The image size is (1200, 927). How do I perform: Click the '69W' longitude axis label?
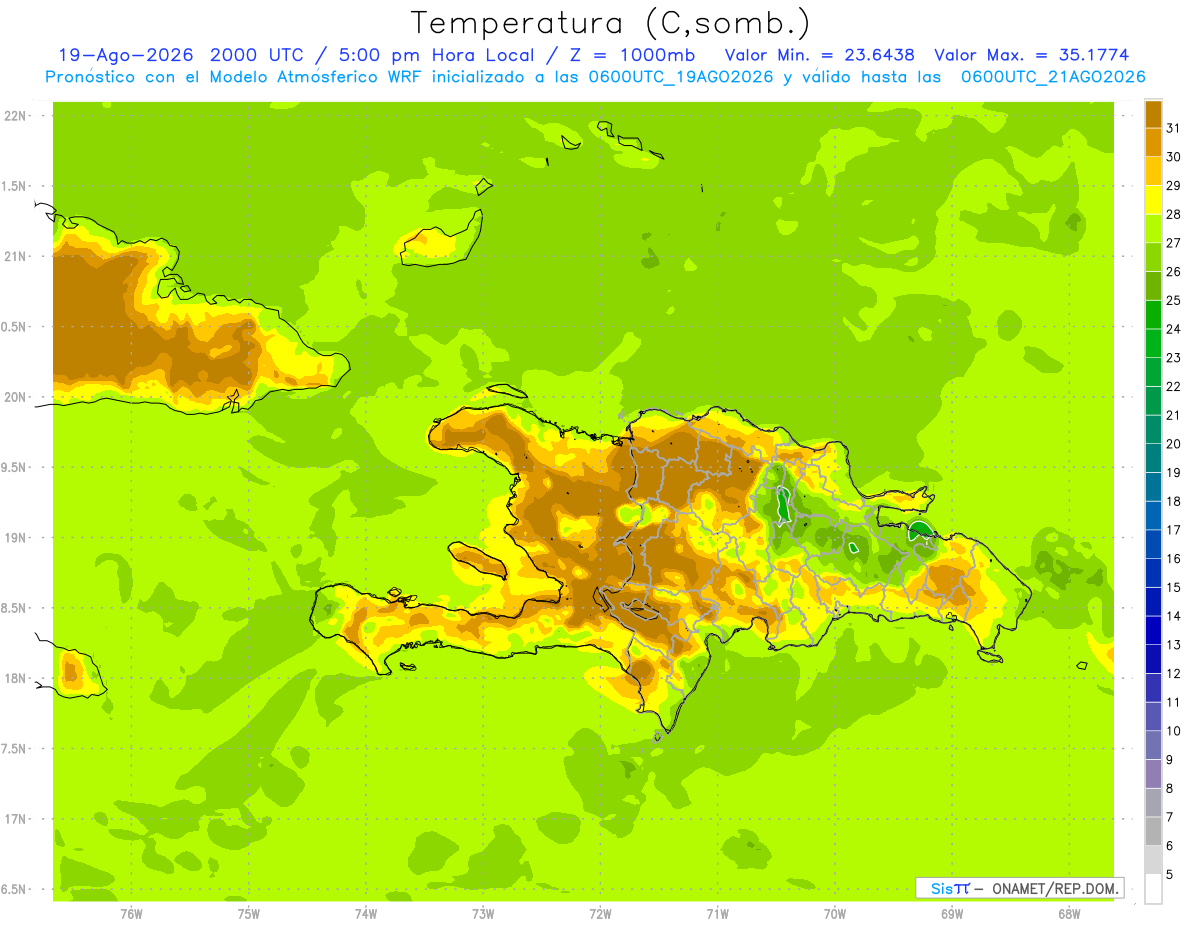952,914
